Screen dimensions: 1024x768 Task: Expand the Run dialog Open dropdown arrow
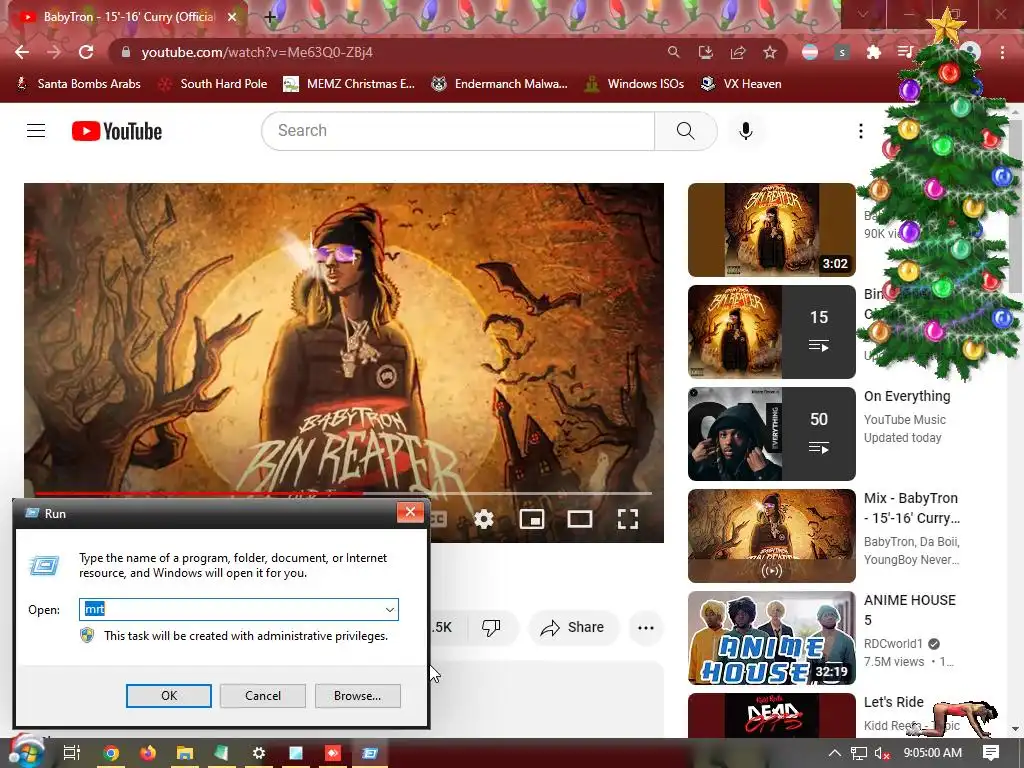(x=390, y=610)
